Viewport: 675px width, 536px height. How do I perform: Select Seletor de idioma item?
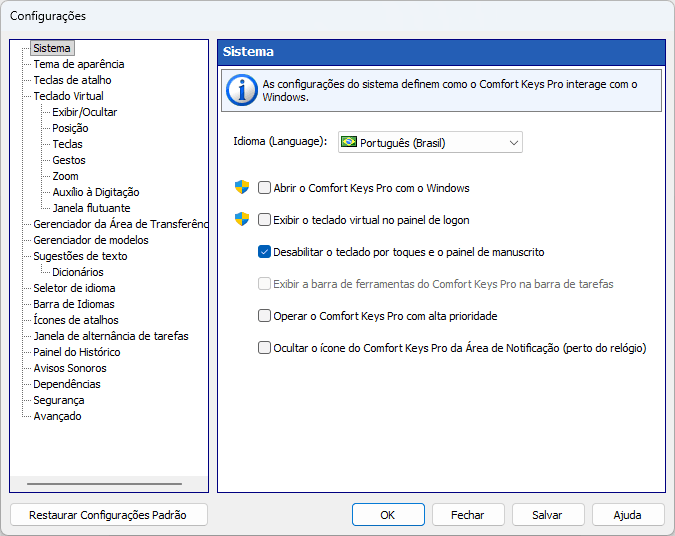(74, 288)
